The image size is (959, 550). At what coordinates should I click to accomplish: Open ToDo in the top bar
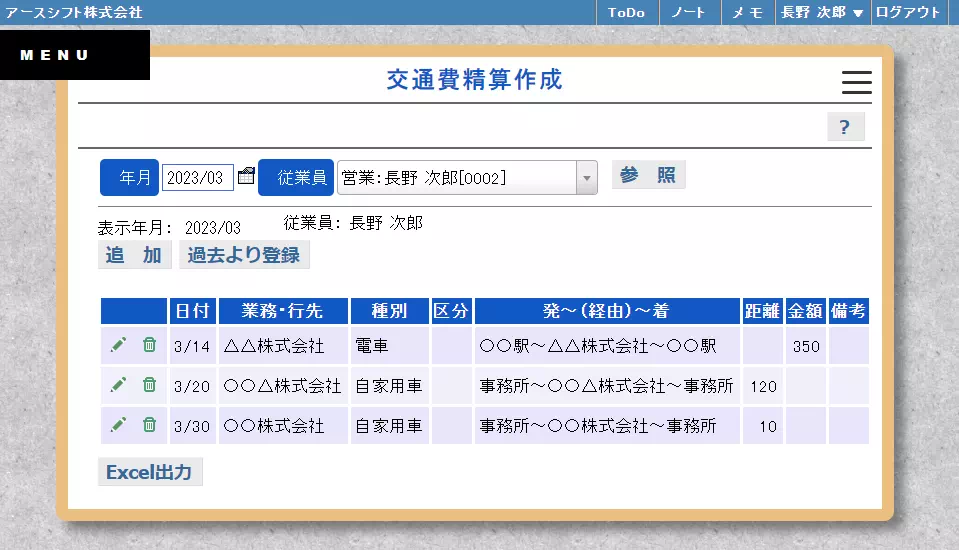pos(627,12)
